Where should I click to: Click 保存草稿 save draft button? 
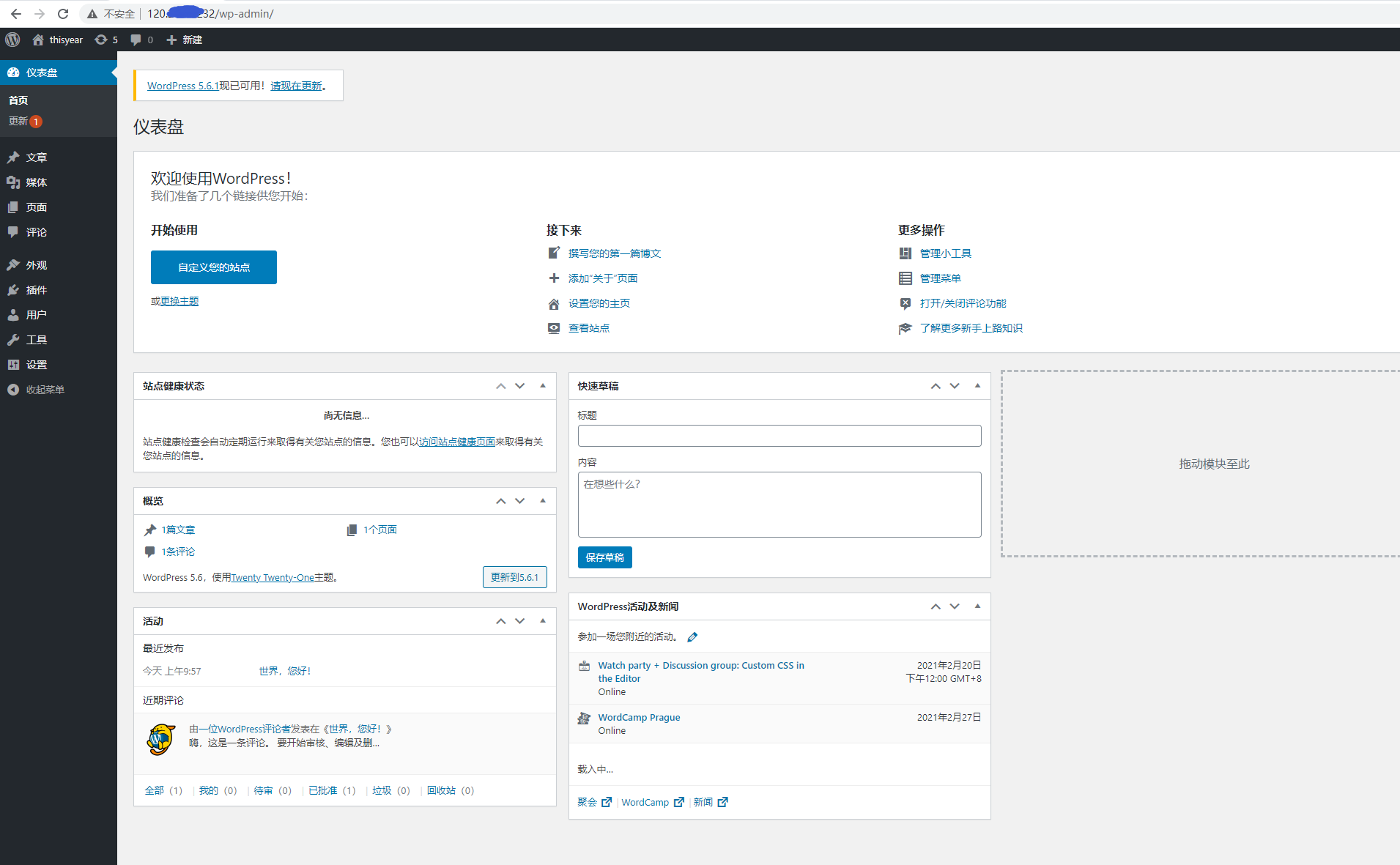coord(604,557)
